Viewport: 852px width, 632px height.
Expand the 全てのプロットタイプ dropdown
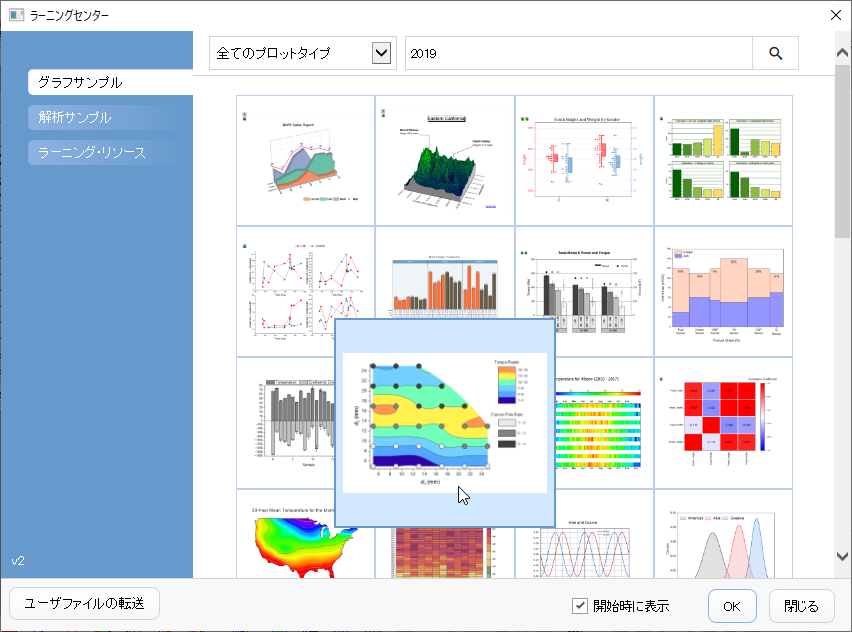[x=381, y=53]
